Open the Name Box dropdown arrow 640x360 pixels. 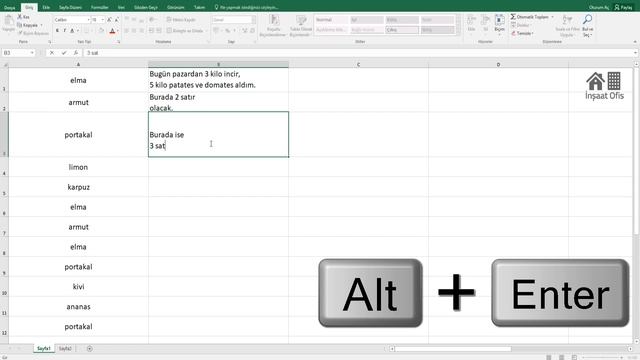(32, 53)
